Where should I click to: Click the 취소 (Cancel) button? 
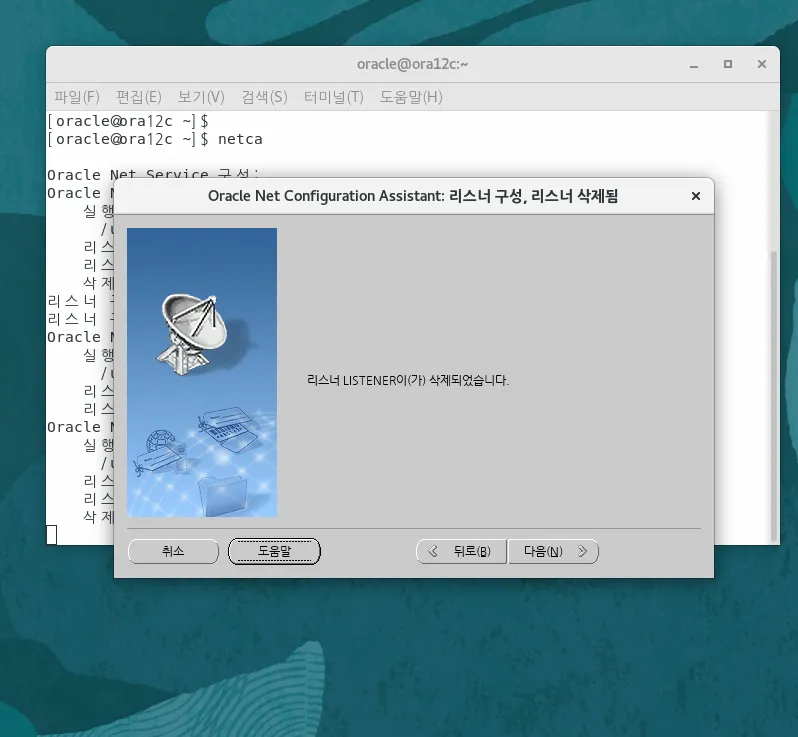173,551
